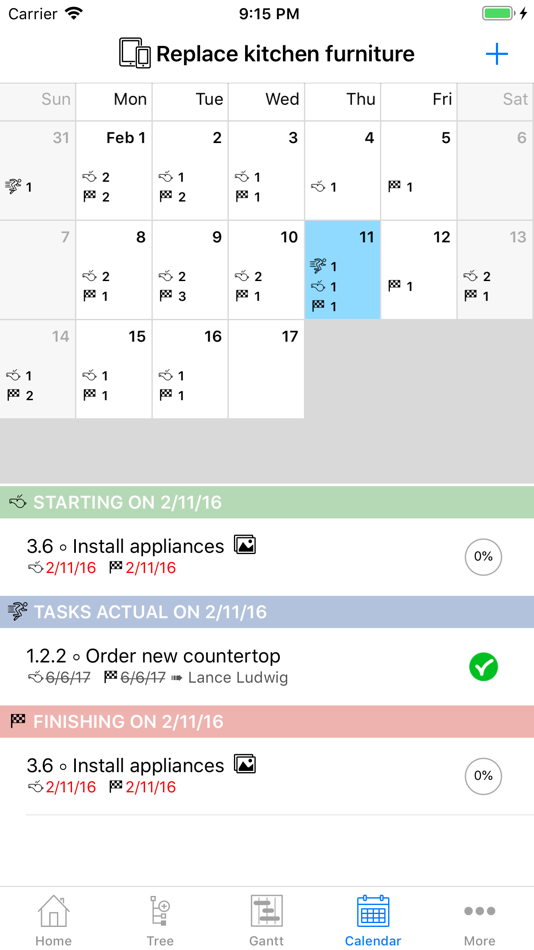Tap the 0% progress circle in Finishing section

point(483,776)
